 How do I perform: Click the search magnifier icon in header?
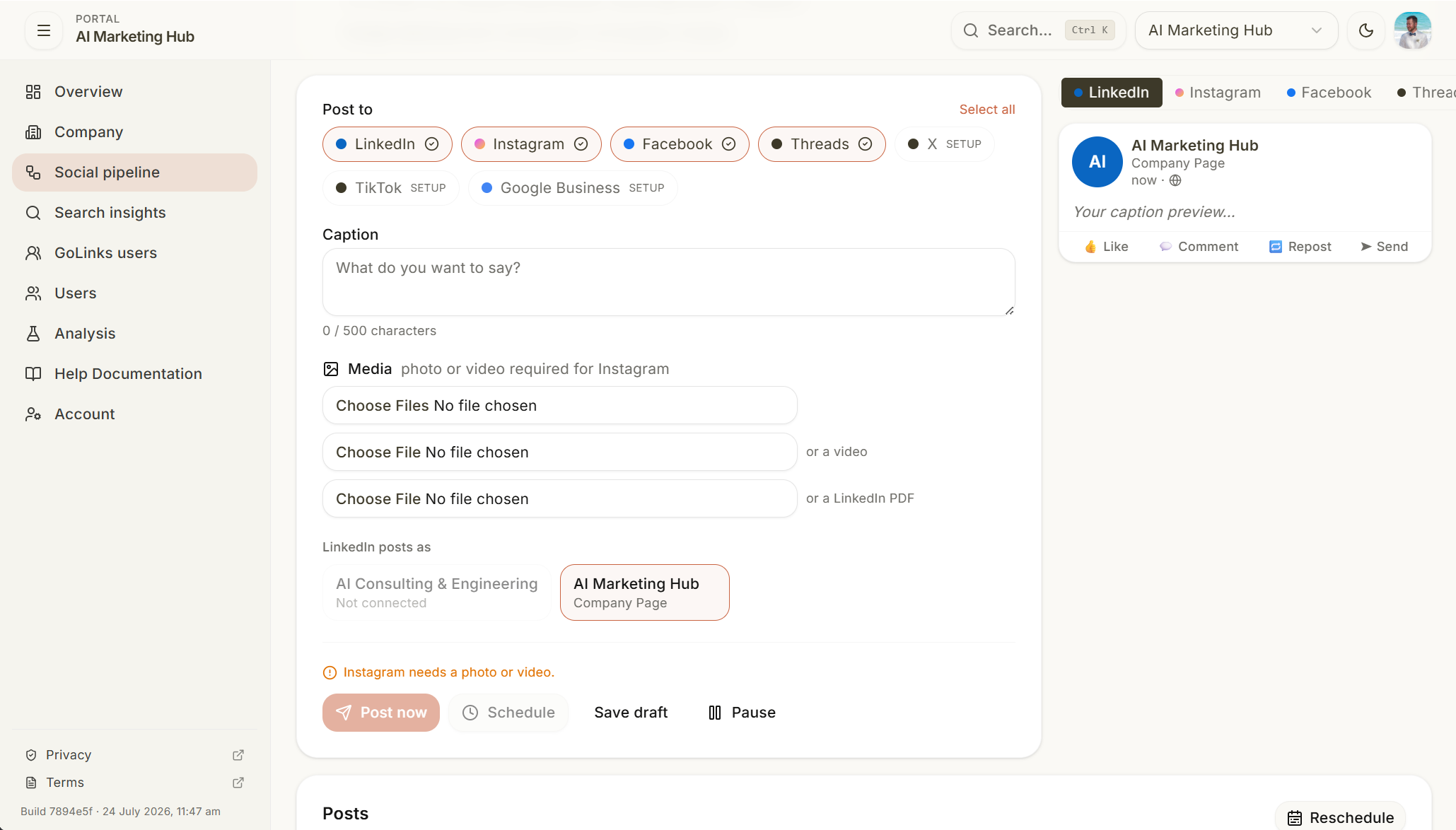[971, 30]
